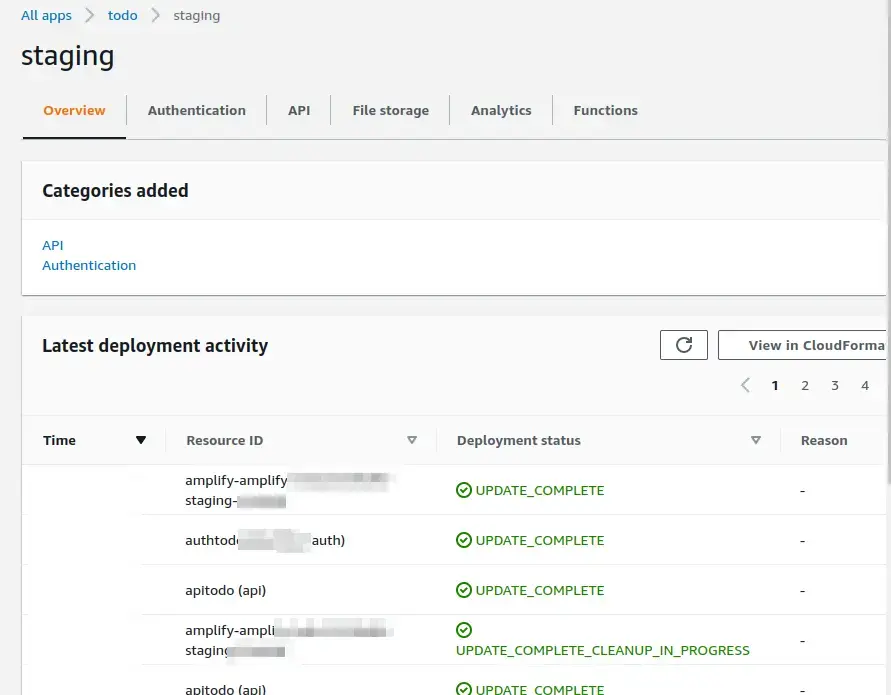
Task: Go to todo app breadcrumb
Action: point(123,15)
